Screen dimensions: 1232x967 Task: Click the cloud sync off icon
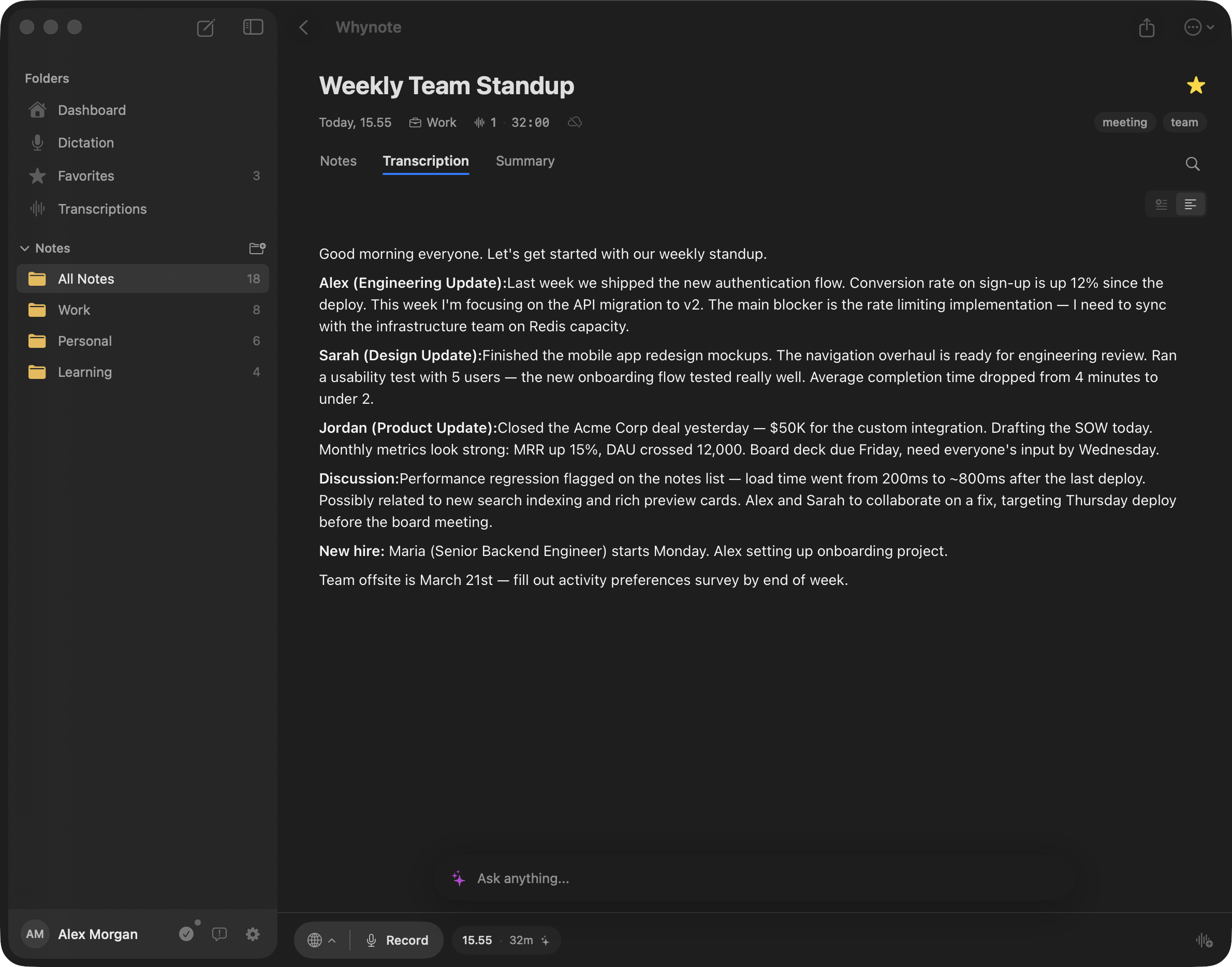pos(575,122)
